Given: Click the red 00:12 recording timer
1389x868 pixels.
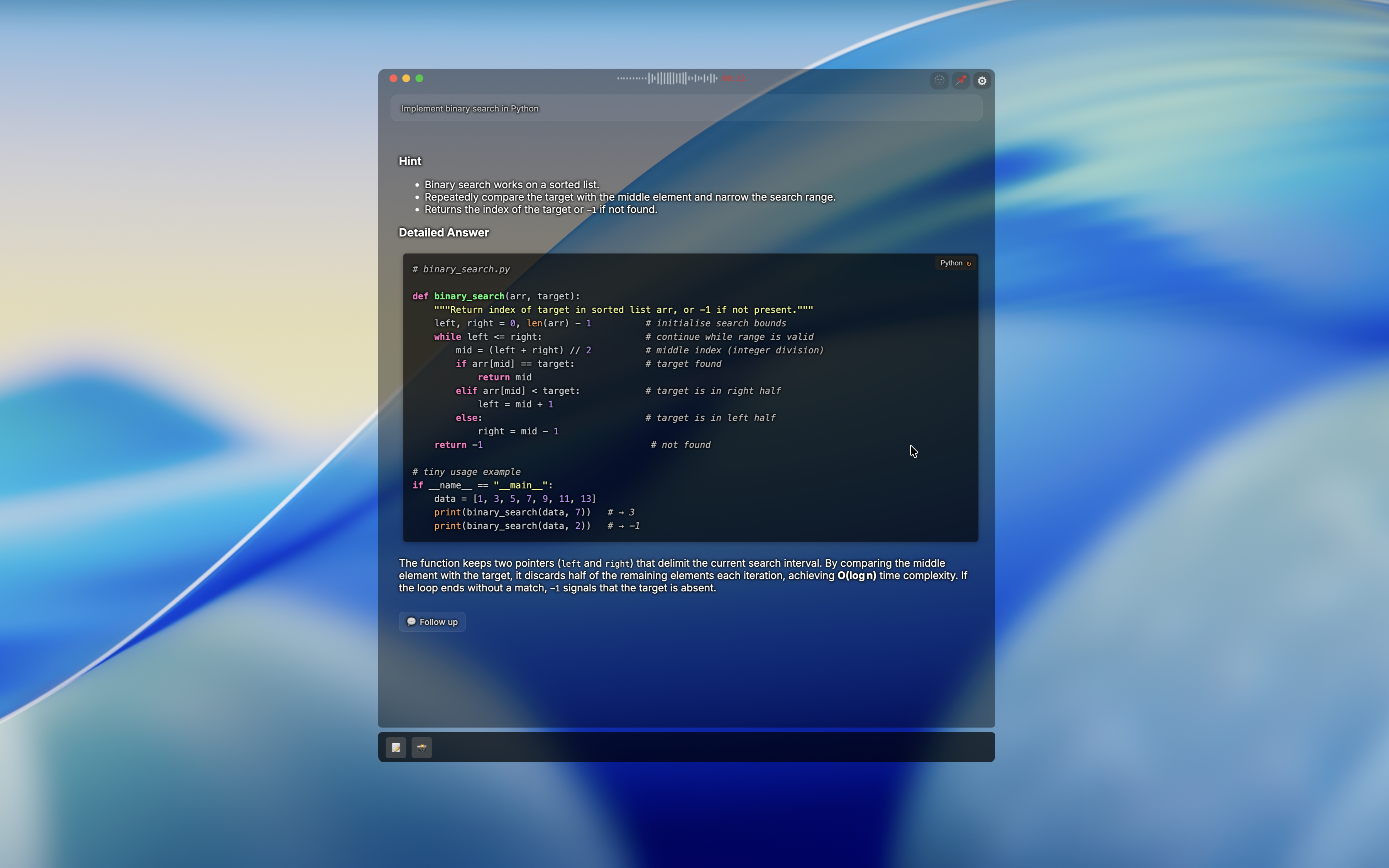Looking at the screenshot, I should pos(733,79).
